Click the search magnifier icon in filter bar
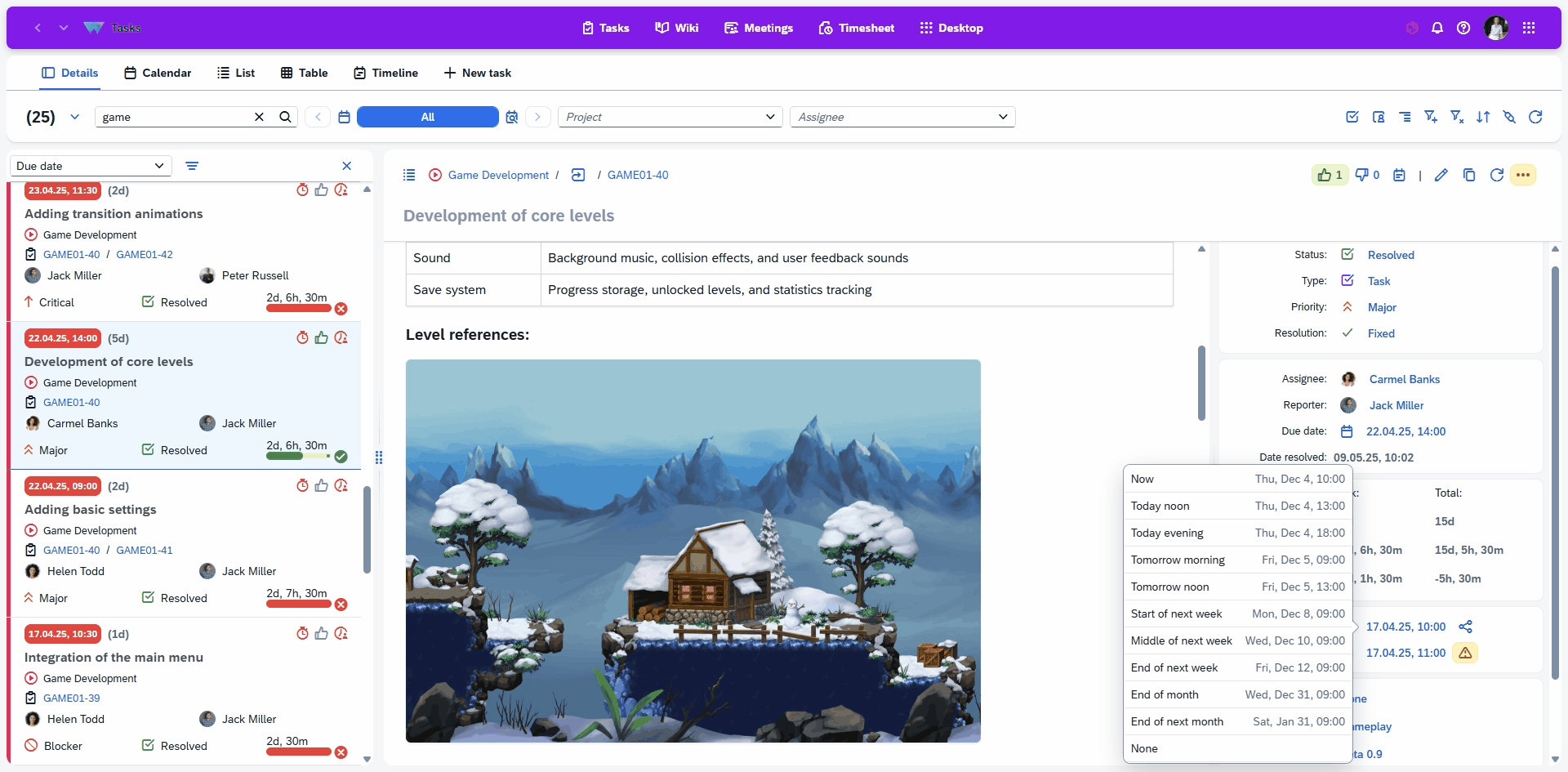Screen dimensions: 1568x772 click(285, 117)
